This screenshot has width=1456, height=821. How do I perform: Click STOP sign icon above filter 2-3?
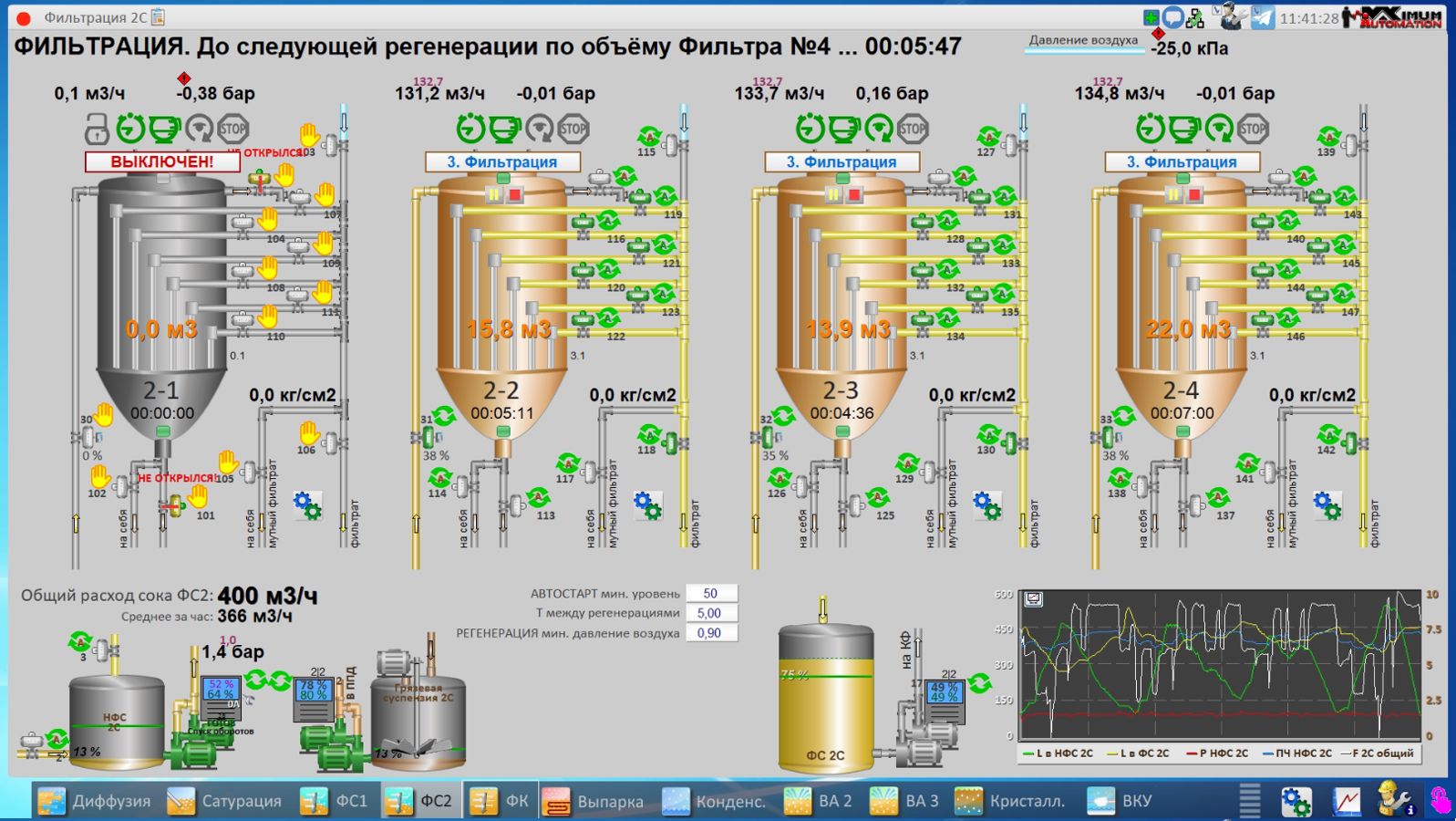pos(913,129)
